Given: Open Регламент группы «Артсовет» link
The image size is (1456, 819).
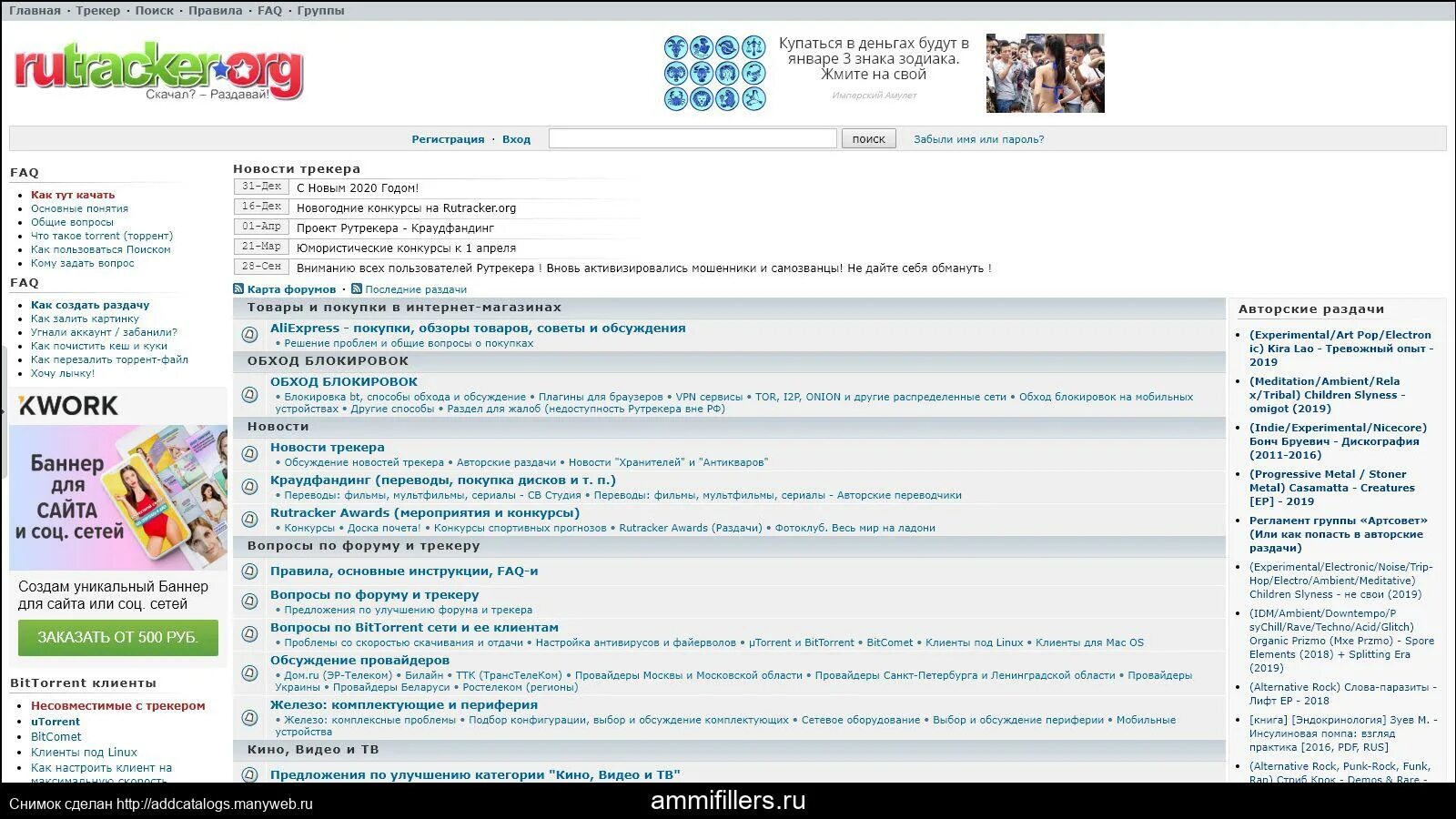Looking at the screenshot, I should tap(1339, 534).
